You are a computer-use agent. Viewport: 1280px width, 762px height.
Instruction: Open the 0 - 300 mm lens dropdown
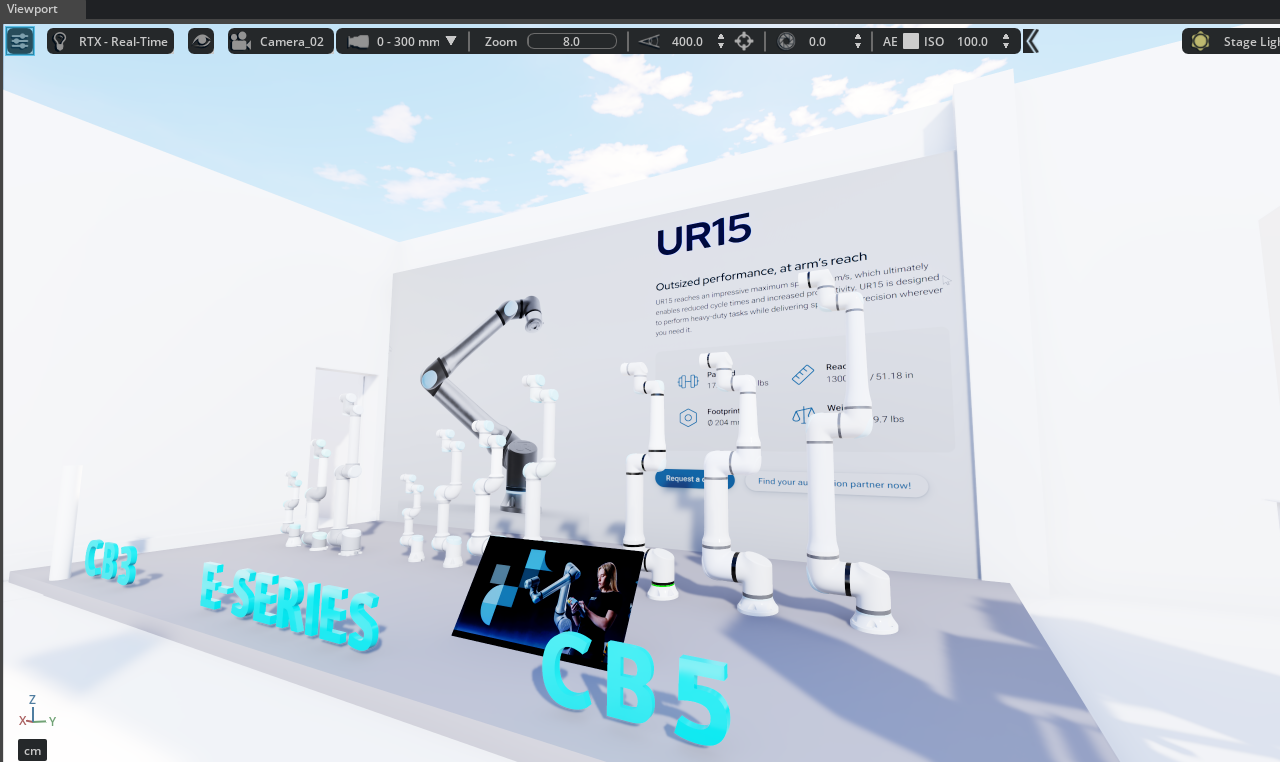tap(402, 41)
